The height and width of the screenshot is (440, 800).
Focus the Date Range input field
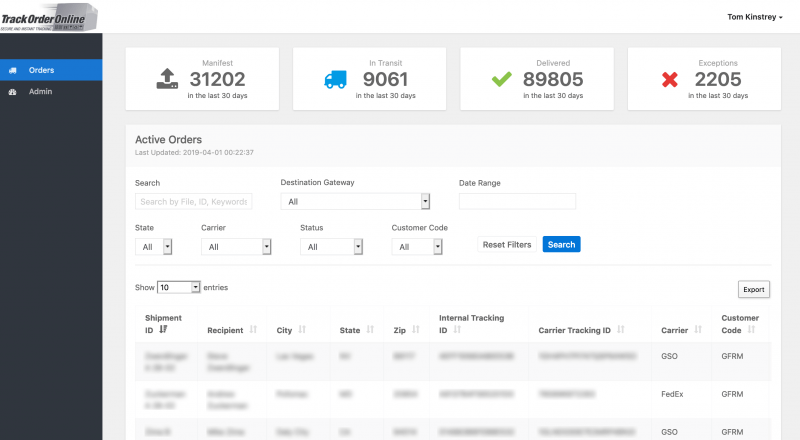pyautogui.click(x=517, y=201)
